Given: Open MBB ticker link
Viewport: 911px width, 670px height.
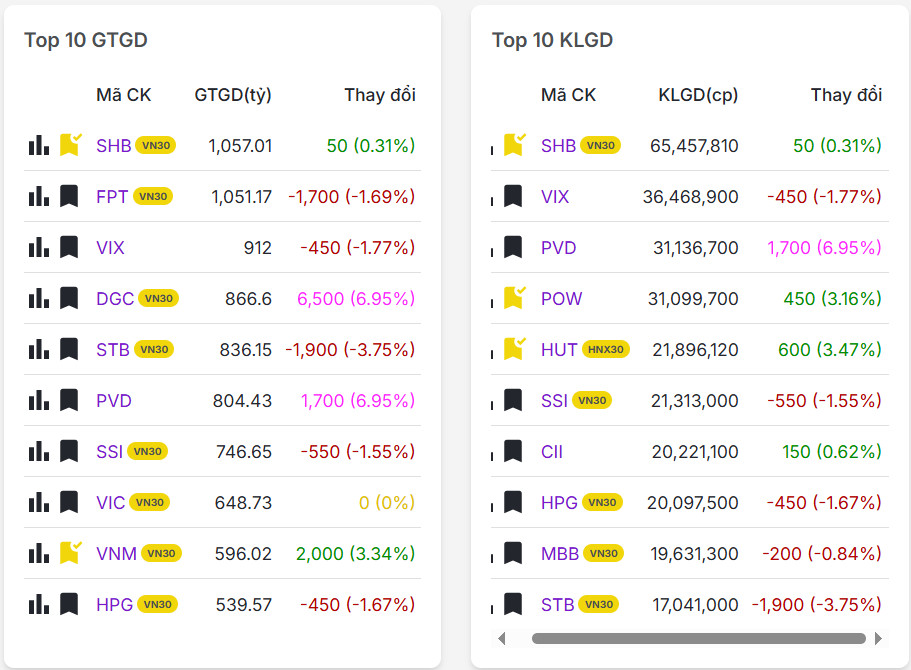Looking at the screenshot, I should 559,553.
